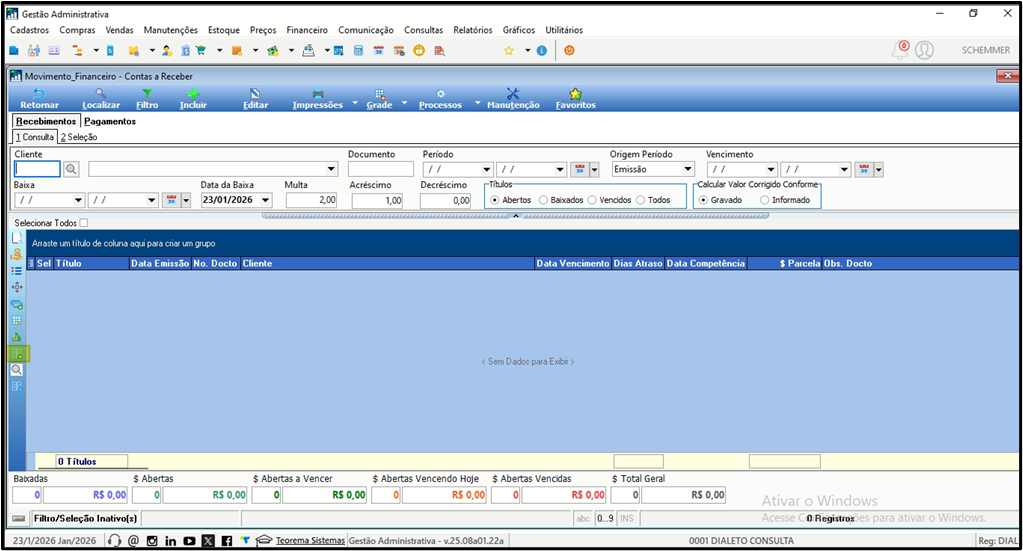Viewport: 1023px width, 551px height.
Task: Click the Editar toolbar button
Action: click(x=255, y=99)
